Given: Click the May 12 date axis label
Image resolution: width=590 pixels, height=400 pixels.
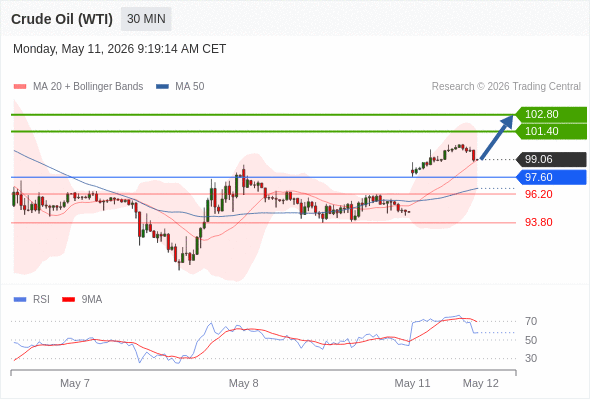Looking at the screenshot, I should [x=481, y=383].
